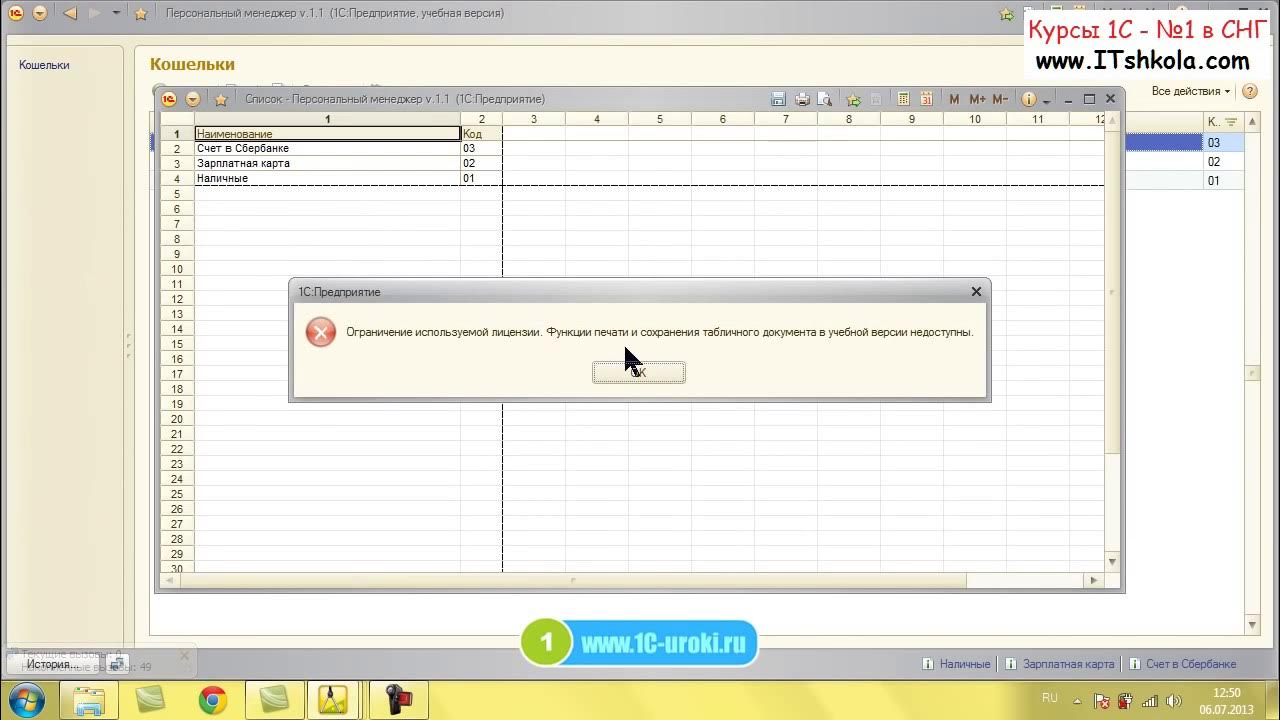The image size is (1280, 720).
Task: Click the spreadsheet horizontal scrollbar left arrow
Action: (169, 580)
